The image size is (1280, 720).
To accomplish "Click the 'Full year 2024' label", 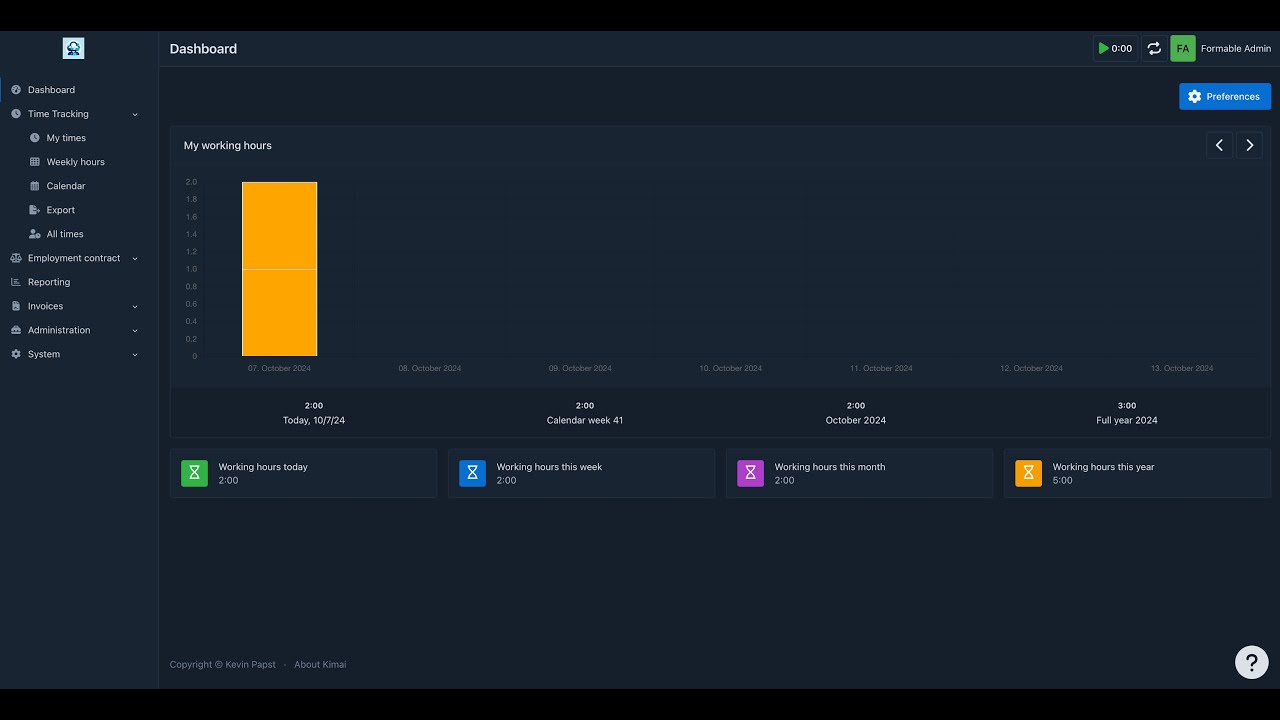I will tap(1127, 420).
